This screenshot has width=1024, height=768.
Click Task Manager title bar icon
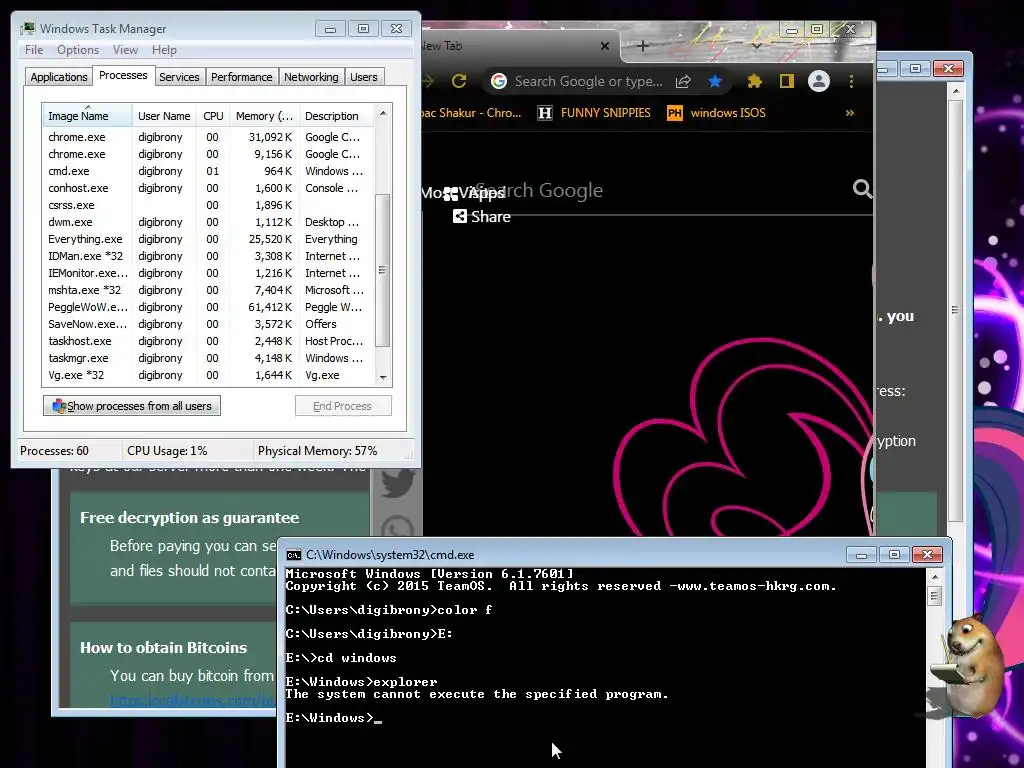click(x=27, y=28)
